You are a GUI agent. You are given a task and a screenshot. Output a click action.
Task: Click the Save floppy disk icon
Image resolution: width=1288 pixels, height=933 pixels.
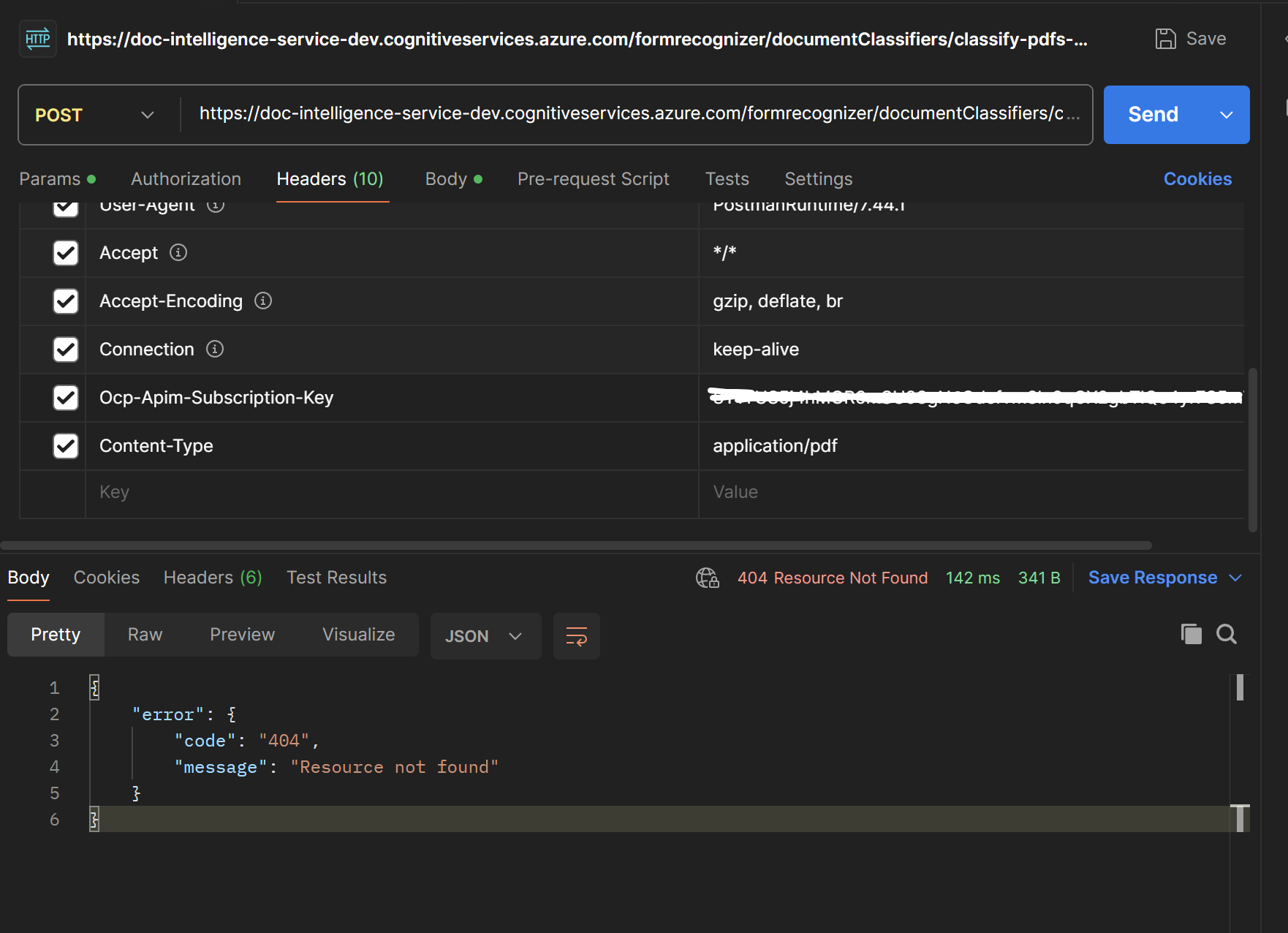pos(1165,39)
